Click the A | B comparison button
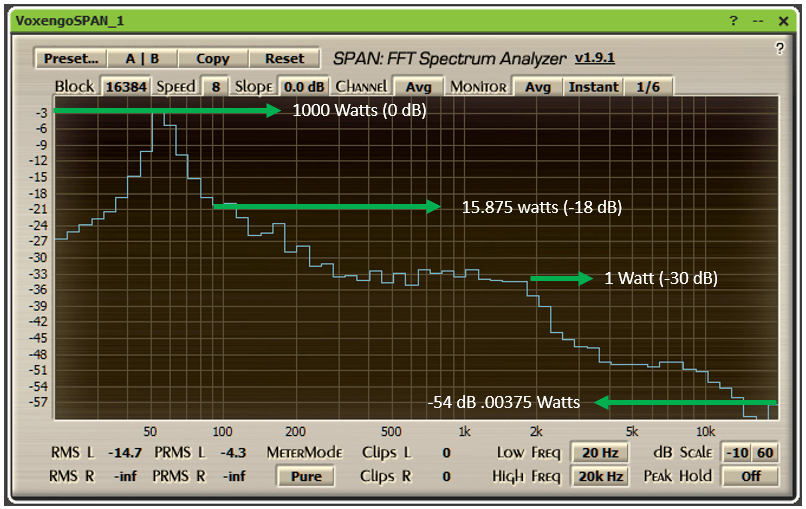This screenshot has width=806, height=509. (142, 59)
